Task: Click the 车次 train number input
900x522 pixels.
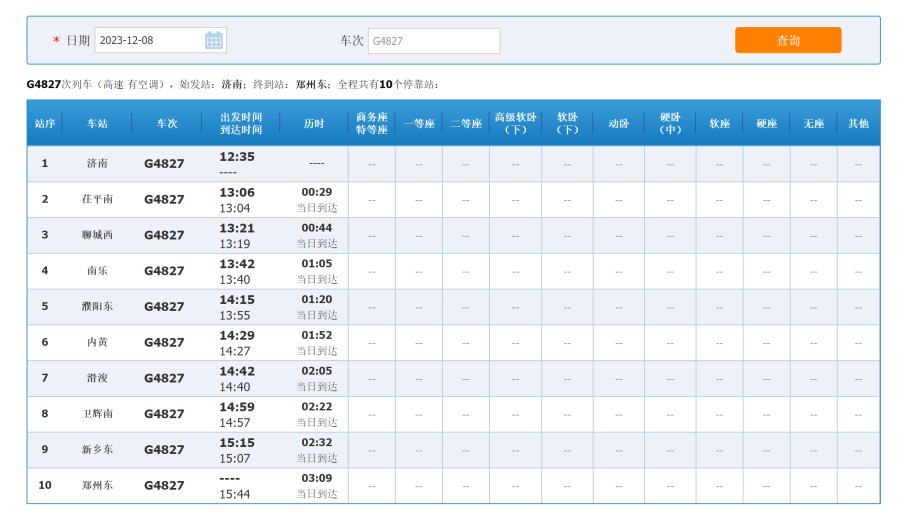Action: pos(433,41)
